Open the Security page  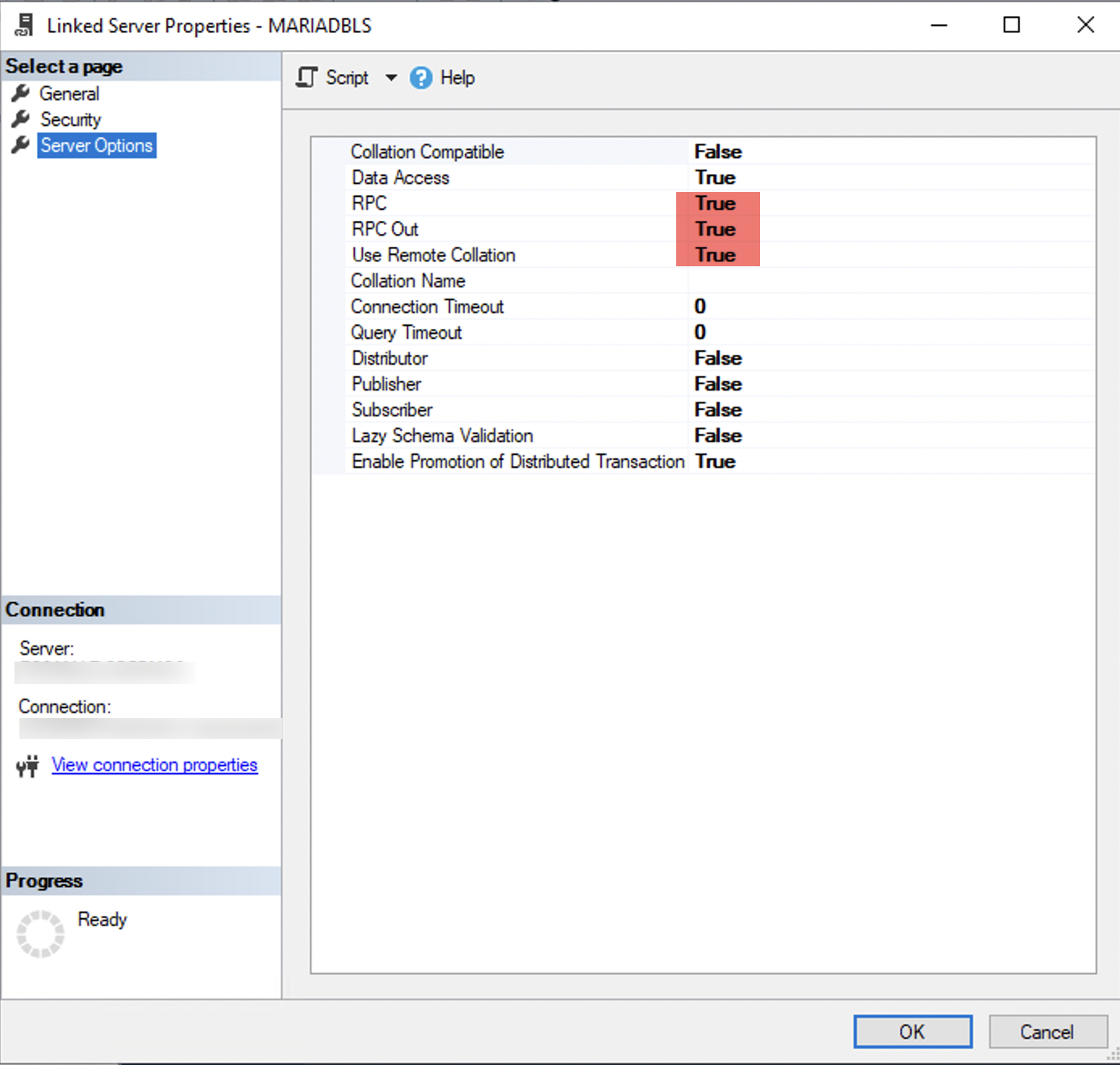71,119
